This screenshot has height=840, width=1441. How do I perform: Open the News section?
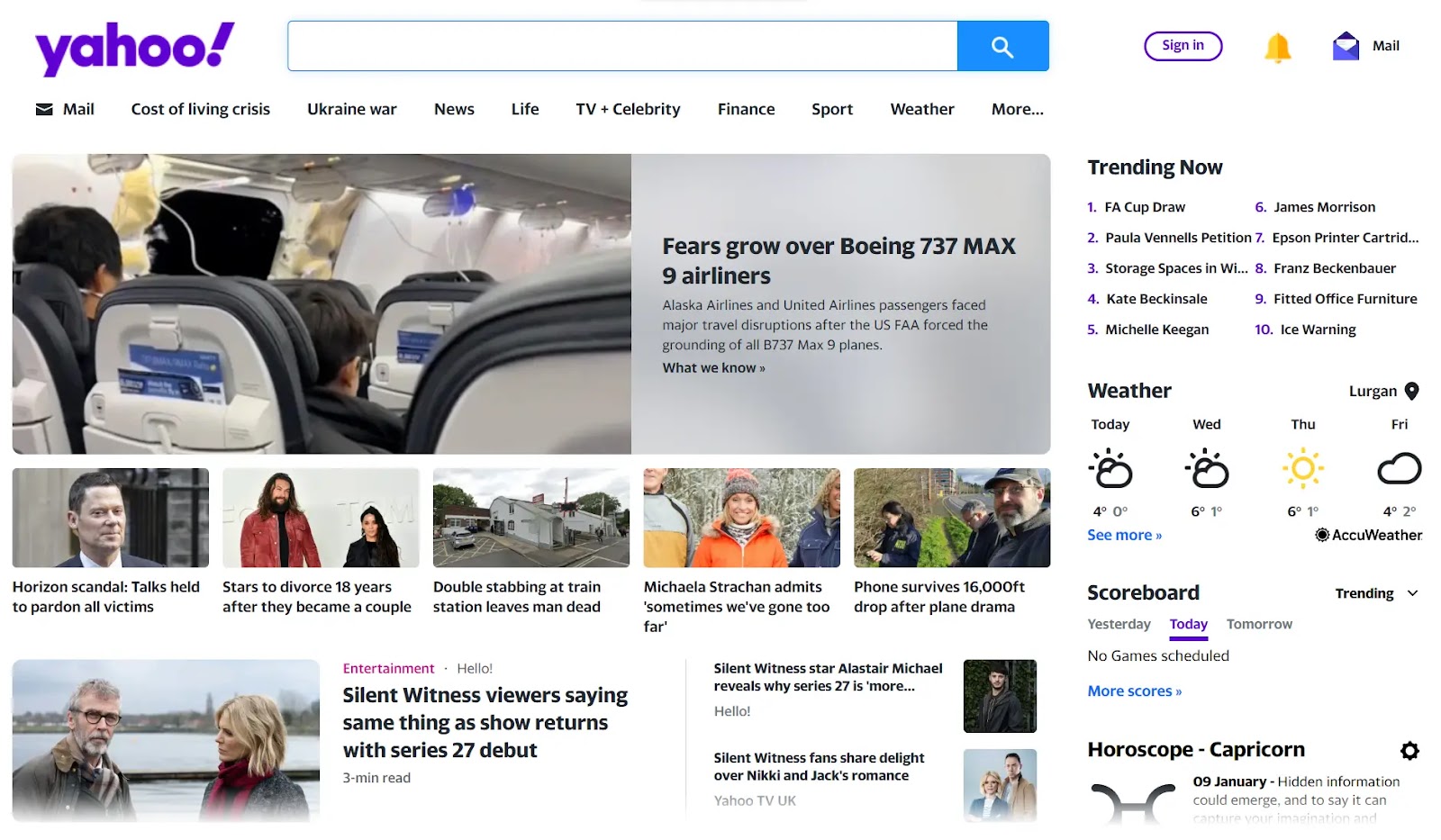click(x=454, y=109)
